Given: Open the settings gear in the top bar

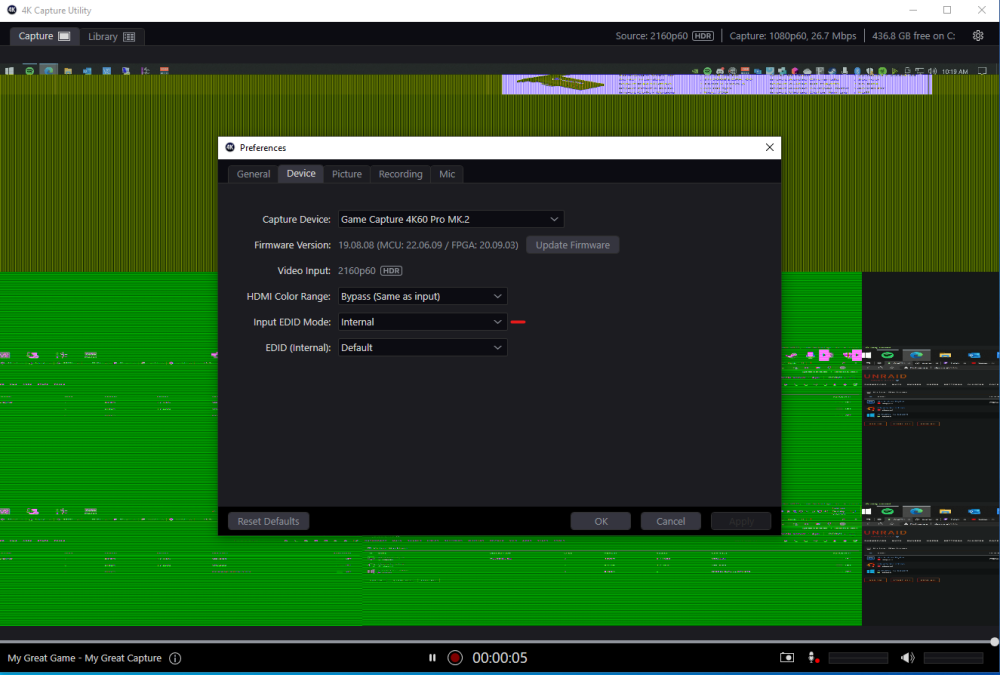Looking at the screenshot, I should pos(978,36).
